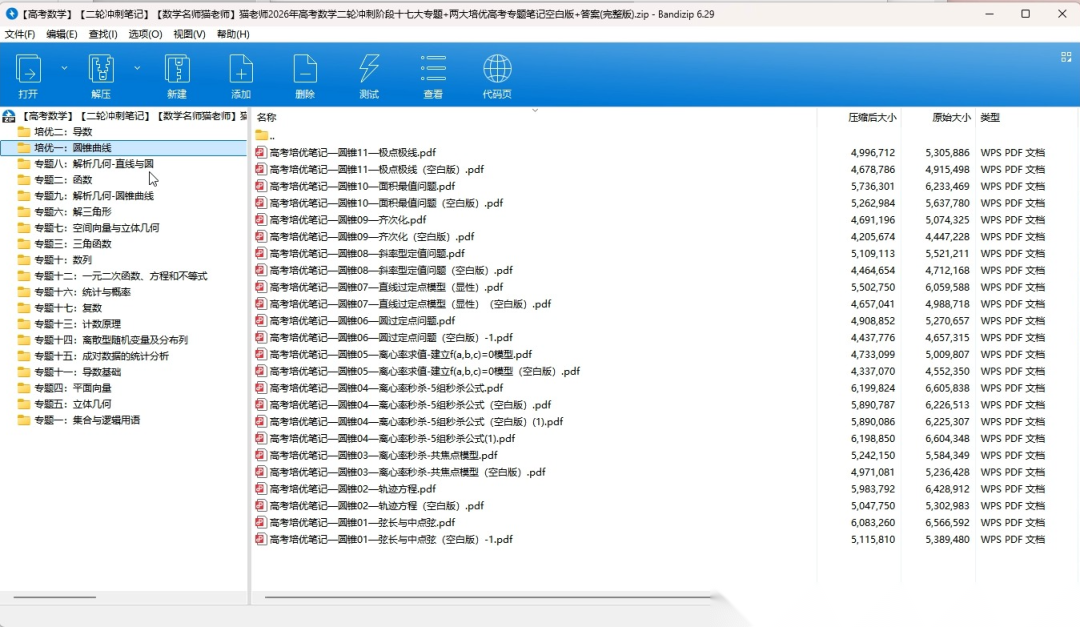This screenshot has width=1080, height=627.
Task: Select file 高考培优笔记—圆锥11—极点极线.pdf
Action: [x=352, y=153]
